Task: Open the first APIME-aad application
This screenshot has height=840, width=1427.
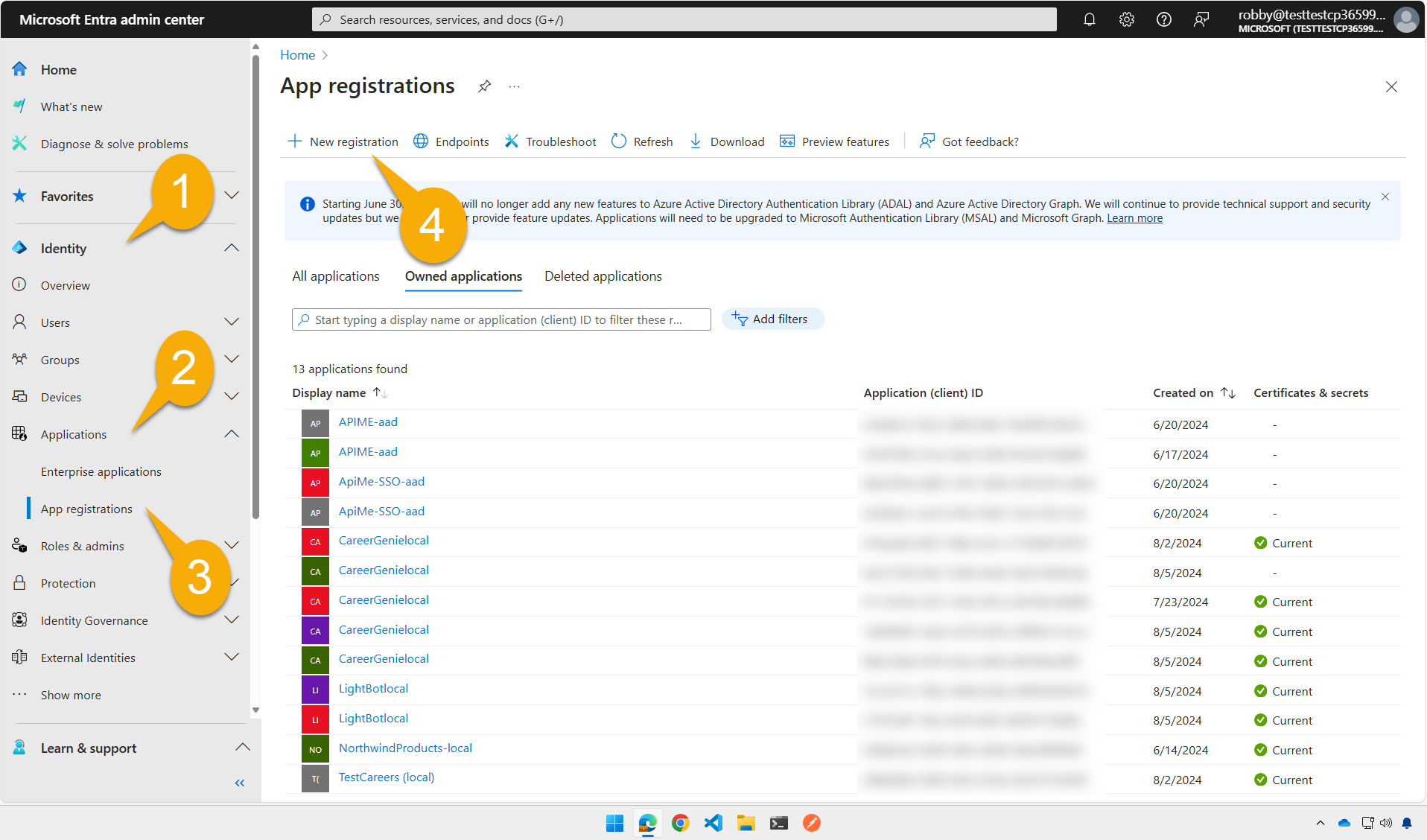Action: coord(368,422)
